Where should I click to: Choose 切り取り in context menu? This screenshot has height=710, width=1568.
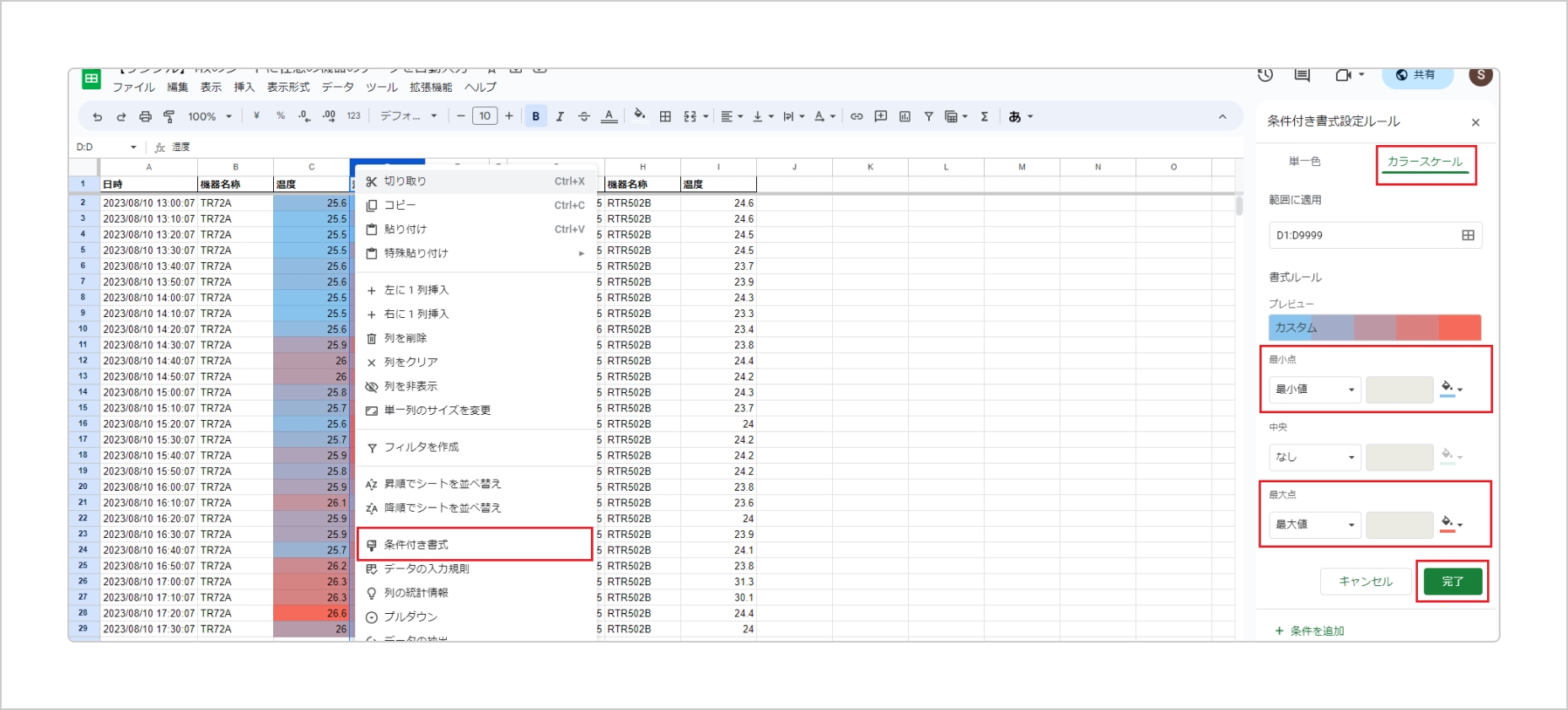pos(475,181)
